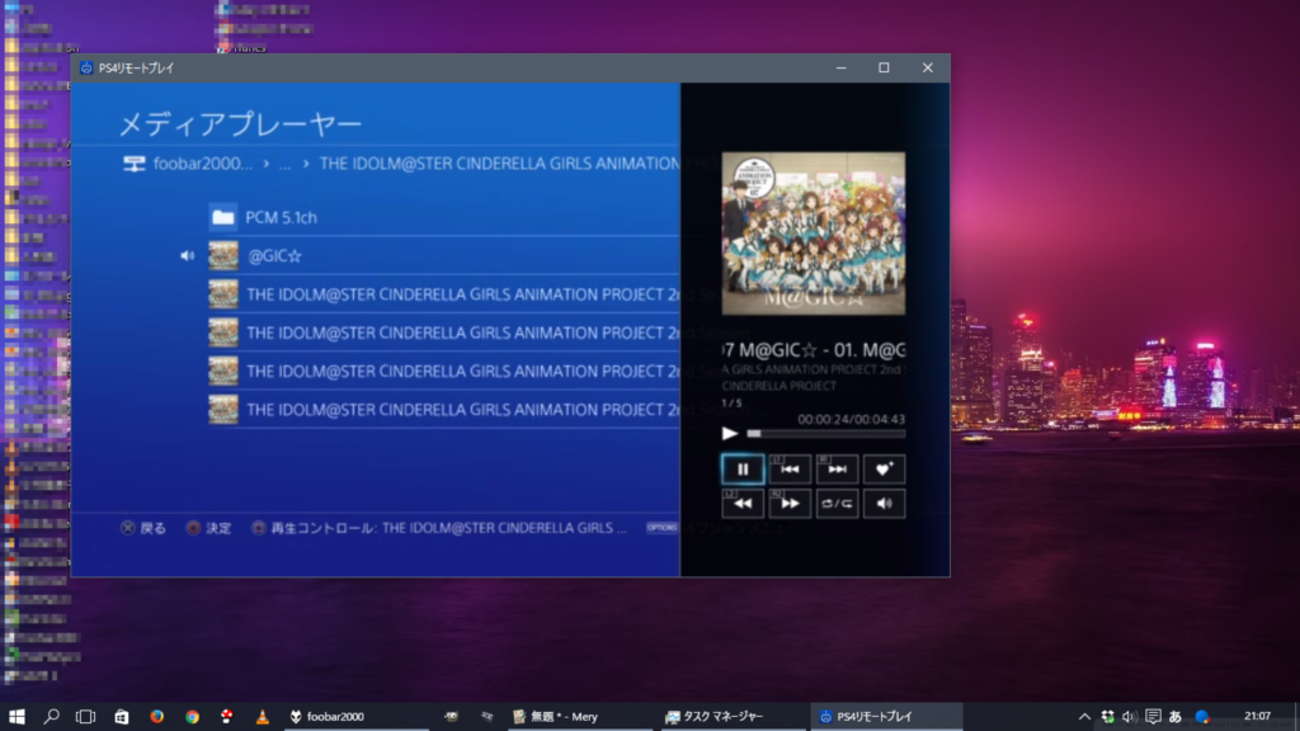The width and height of the screenshot is (1300, 731).
Task: Pause the current track in the media player
Action: (742, 469)
